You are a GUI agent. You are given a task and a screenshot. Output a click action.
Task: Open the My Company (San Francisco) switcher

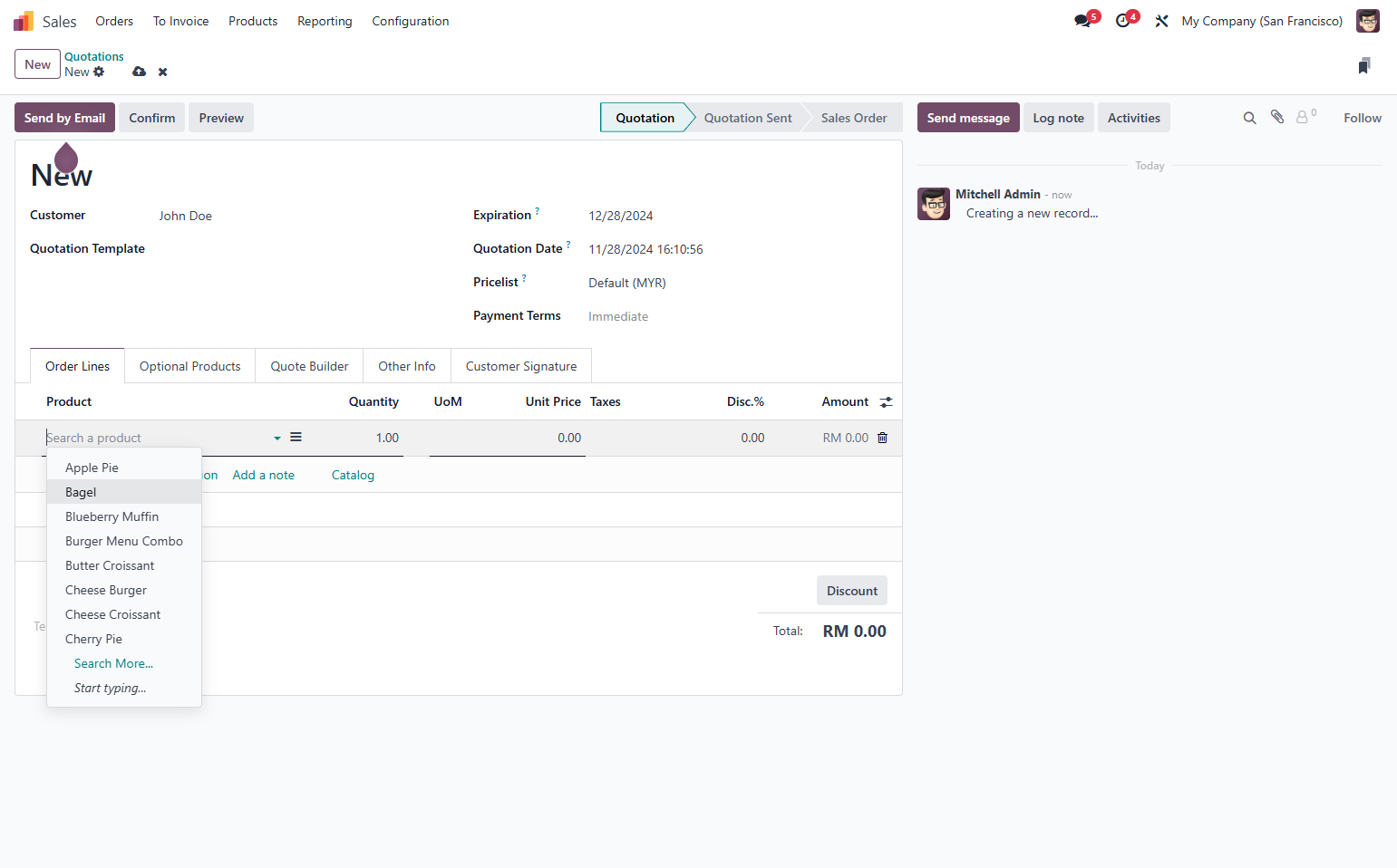[x=1262, y=21]
